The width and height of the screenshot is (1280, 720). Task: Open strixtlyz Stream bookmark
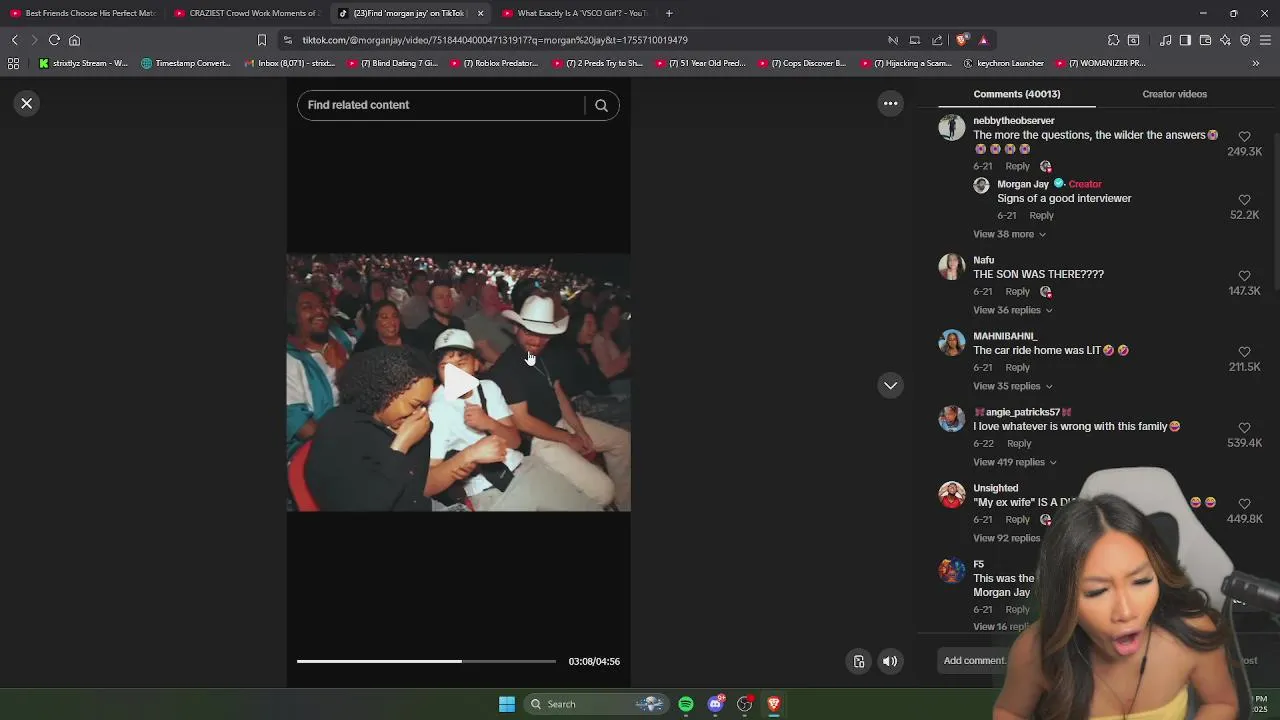click(83, 63)
